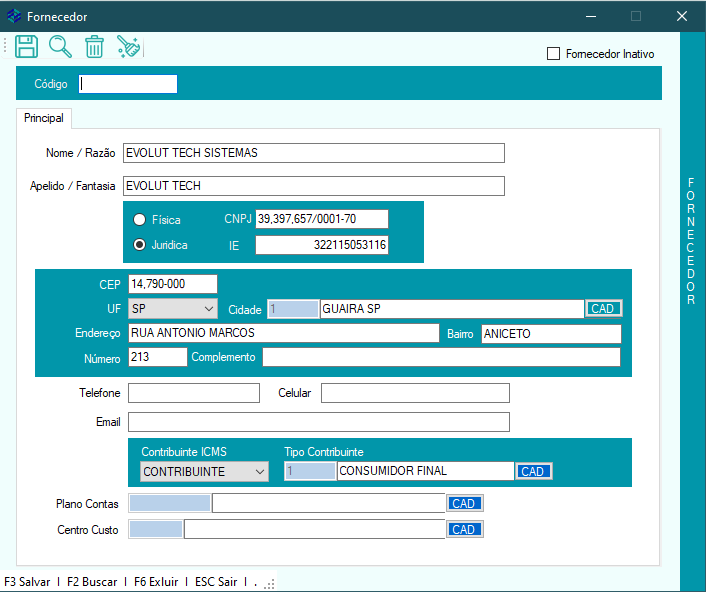Select the Jurídica radio button
Viewport: 706px width, 592px height.
(140, 245)
